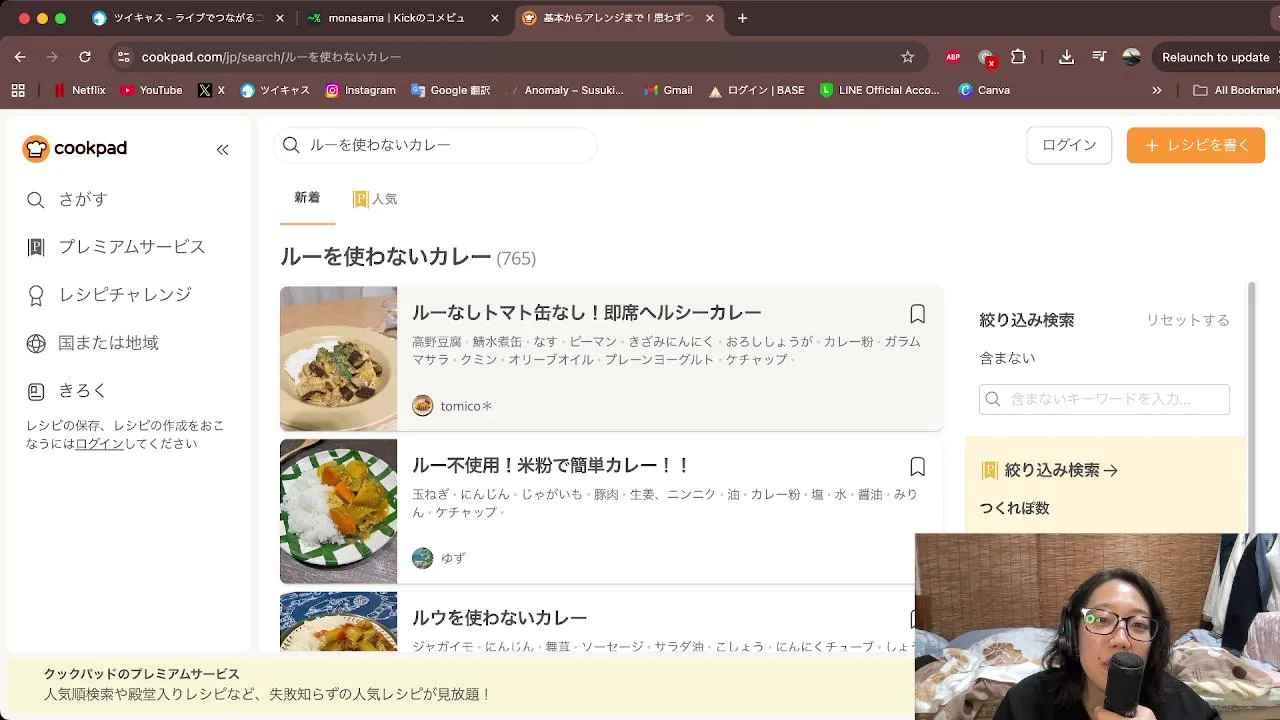The image size is (1280, 720).
Task: Click the site info icon in address bar
Action: click(122, 57)
